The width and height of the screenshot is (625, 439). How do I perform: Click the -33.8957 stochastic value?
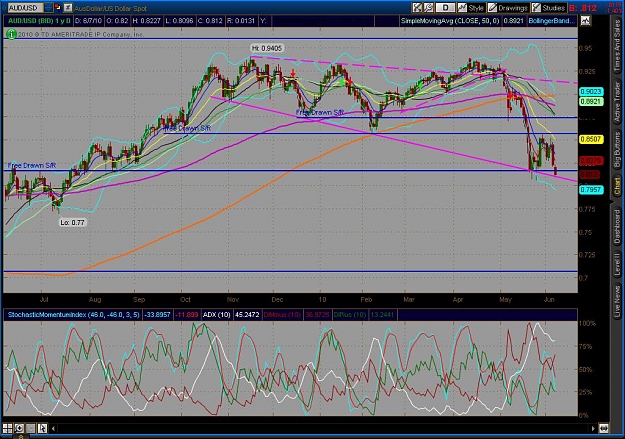[157, 315]
